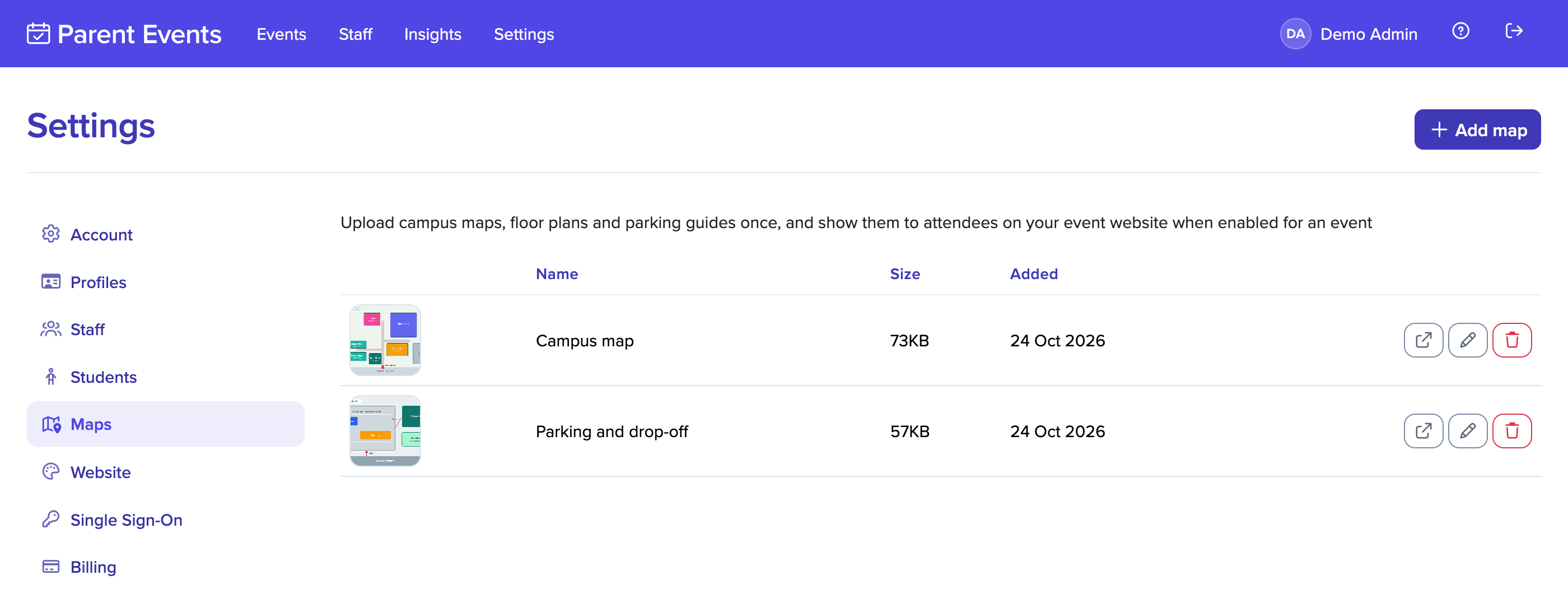The height and width of the screenshot is (612, 1568).
Task: Edit the Campus map entry
Action: (1468, 340)
